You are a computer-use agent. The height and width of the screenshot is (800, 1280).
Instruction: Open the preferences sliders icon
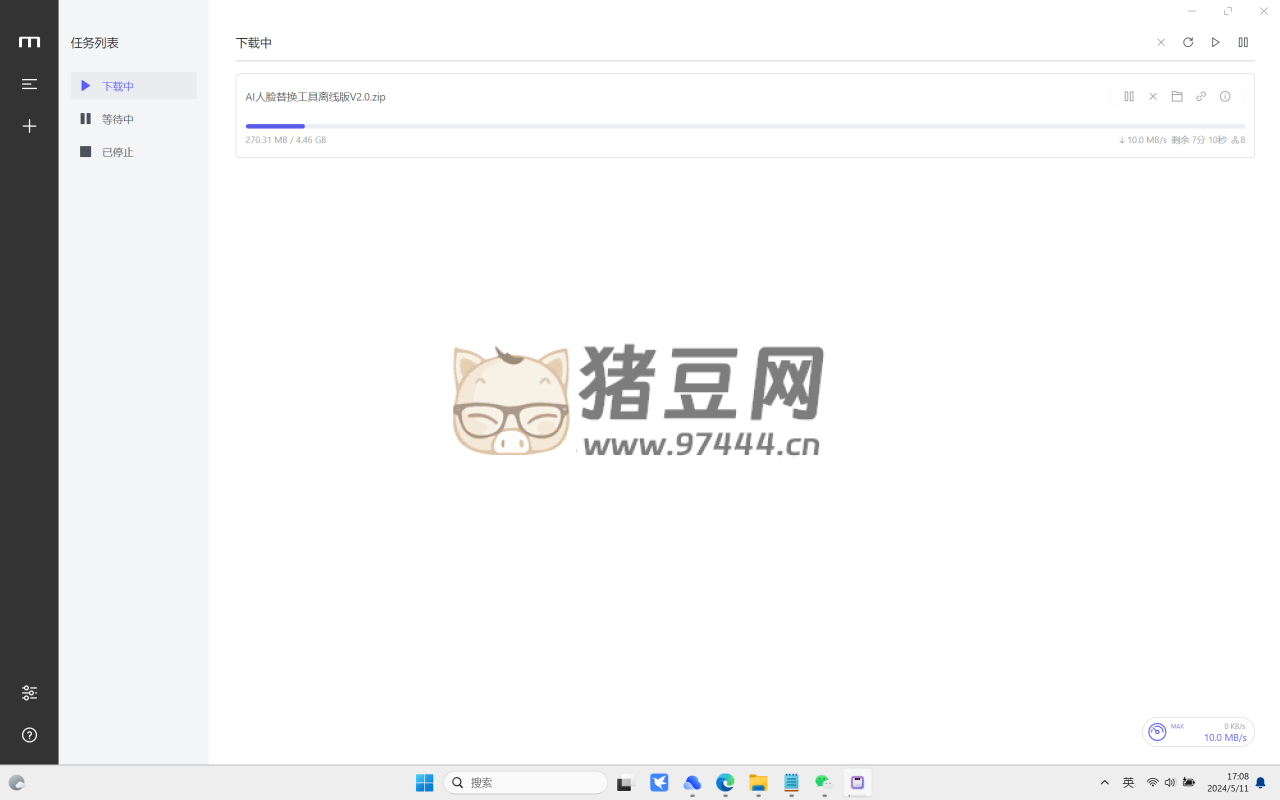[x=29, y=693]
